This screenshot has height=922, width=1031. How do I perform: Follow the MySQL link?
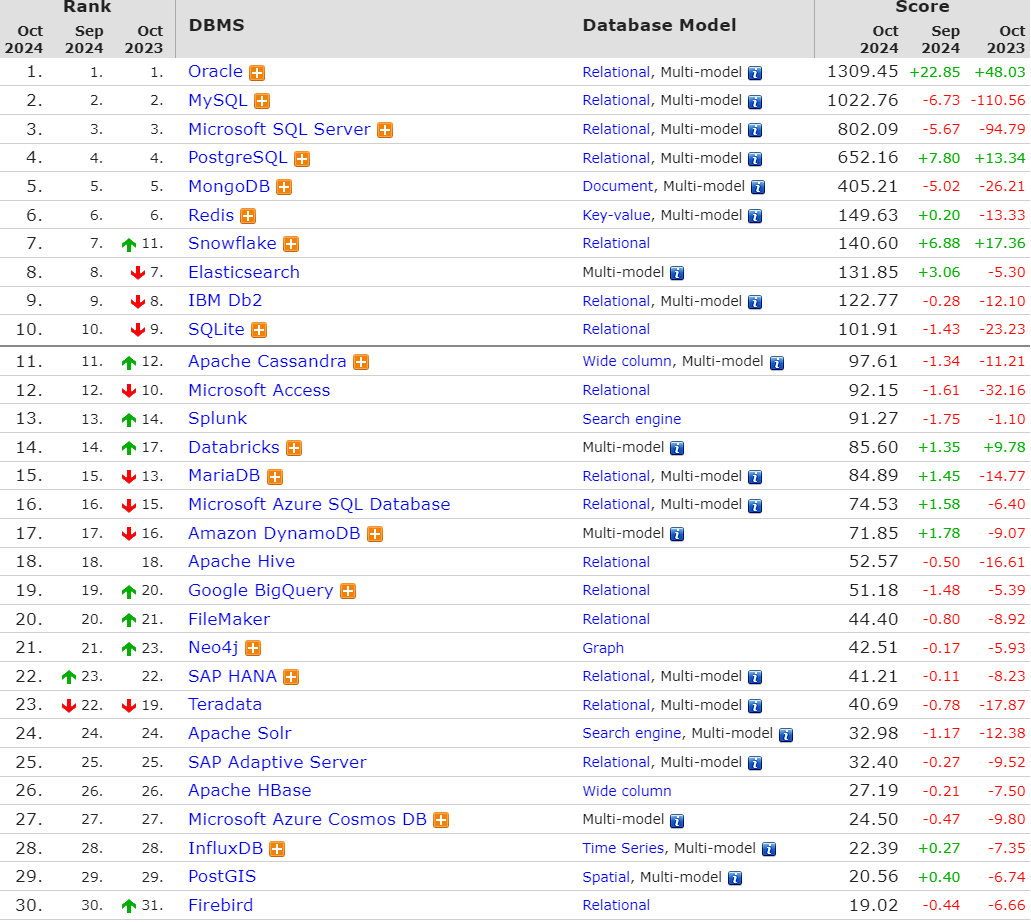click(x=218, y=101)
